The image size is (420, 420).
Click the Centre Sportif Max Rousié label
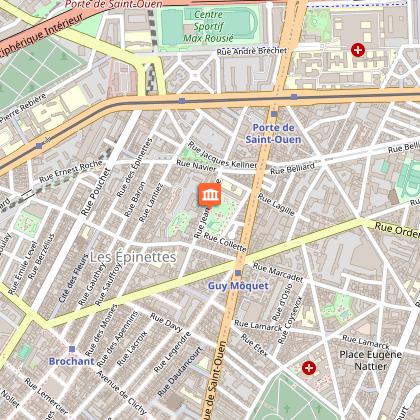(x=209, y=26)
